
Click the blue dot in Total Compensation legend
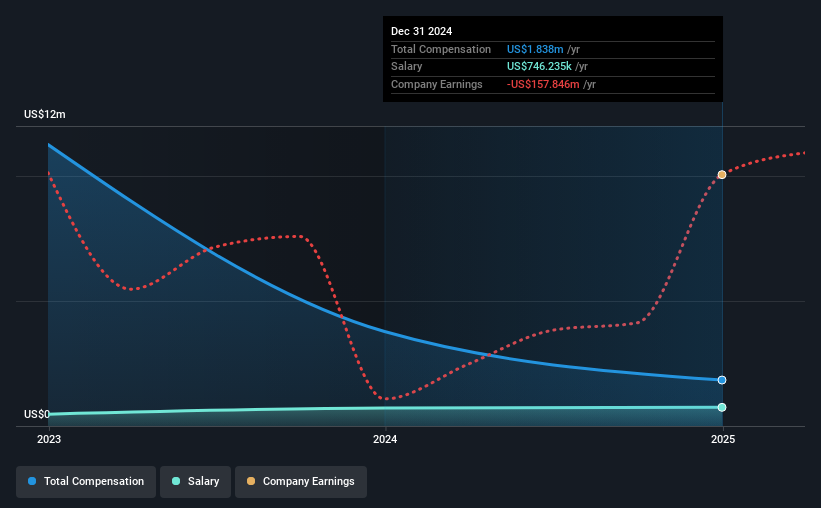[x=32, y=481]
